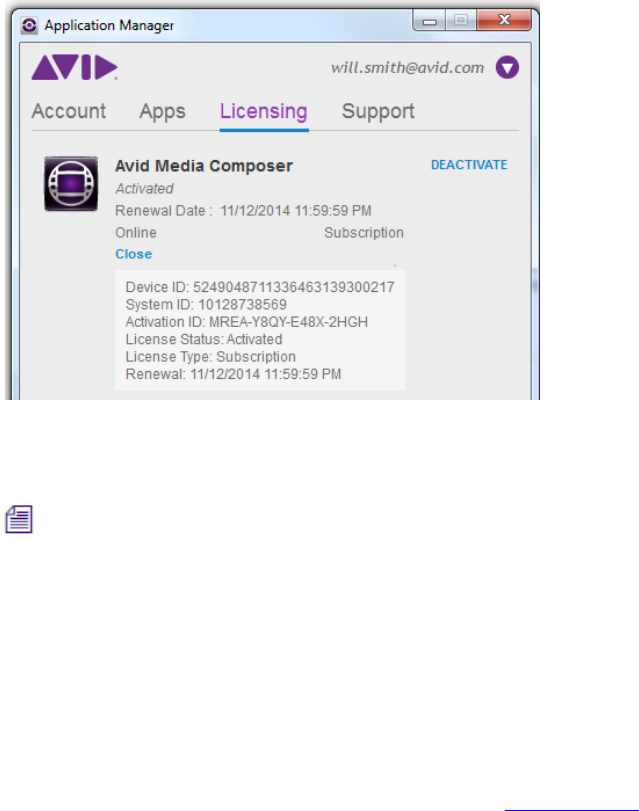Minimize the Application Manager window
639x811 pixels.
click(429, 21)
